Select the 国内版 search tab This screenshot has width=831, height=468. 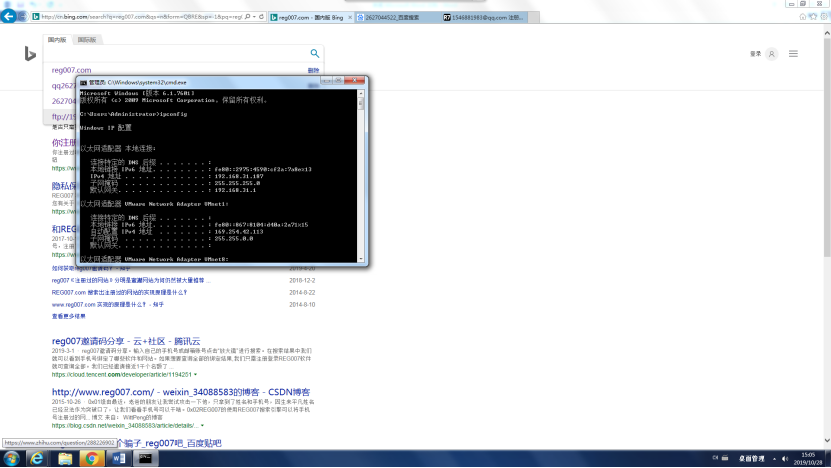click(x=57, y=40)
